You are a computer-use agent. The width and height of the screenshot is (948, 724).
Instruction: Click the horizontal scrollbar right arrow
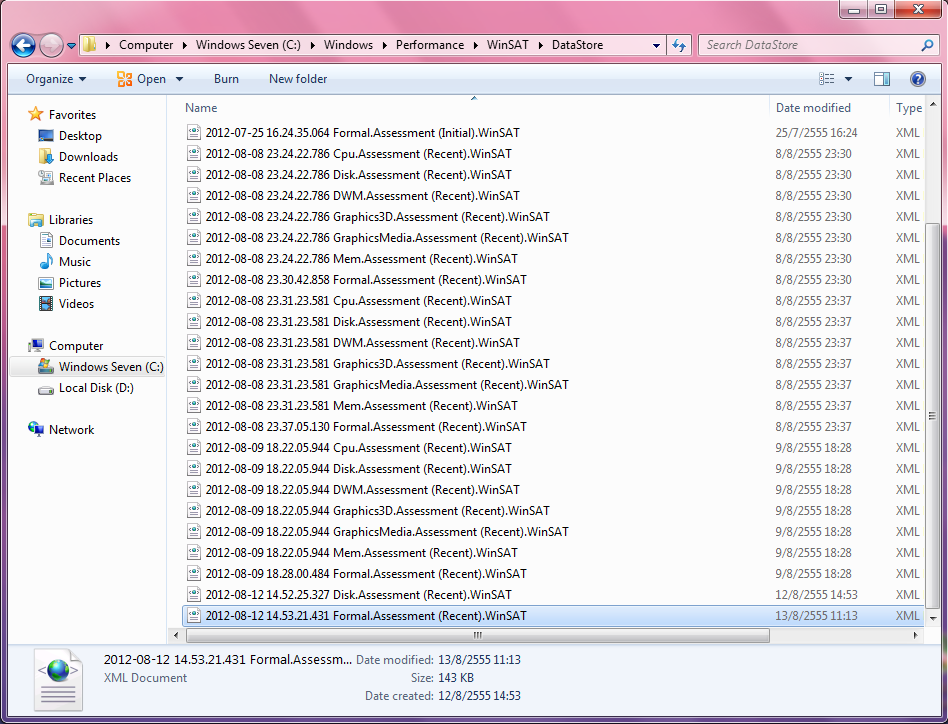pyautogui.click(x=915, y=635)
